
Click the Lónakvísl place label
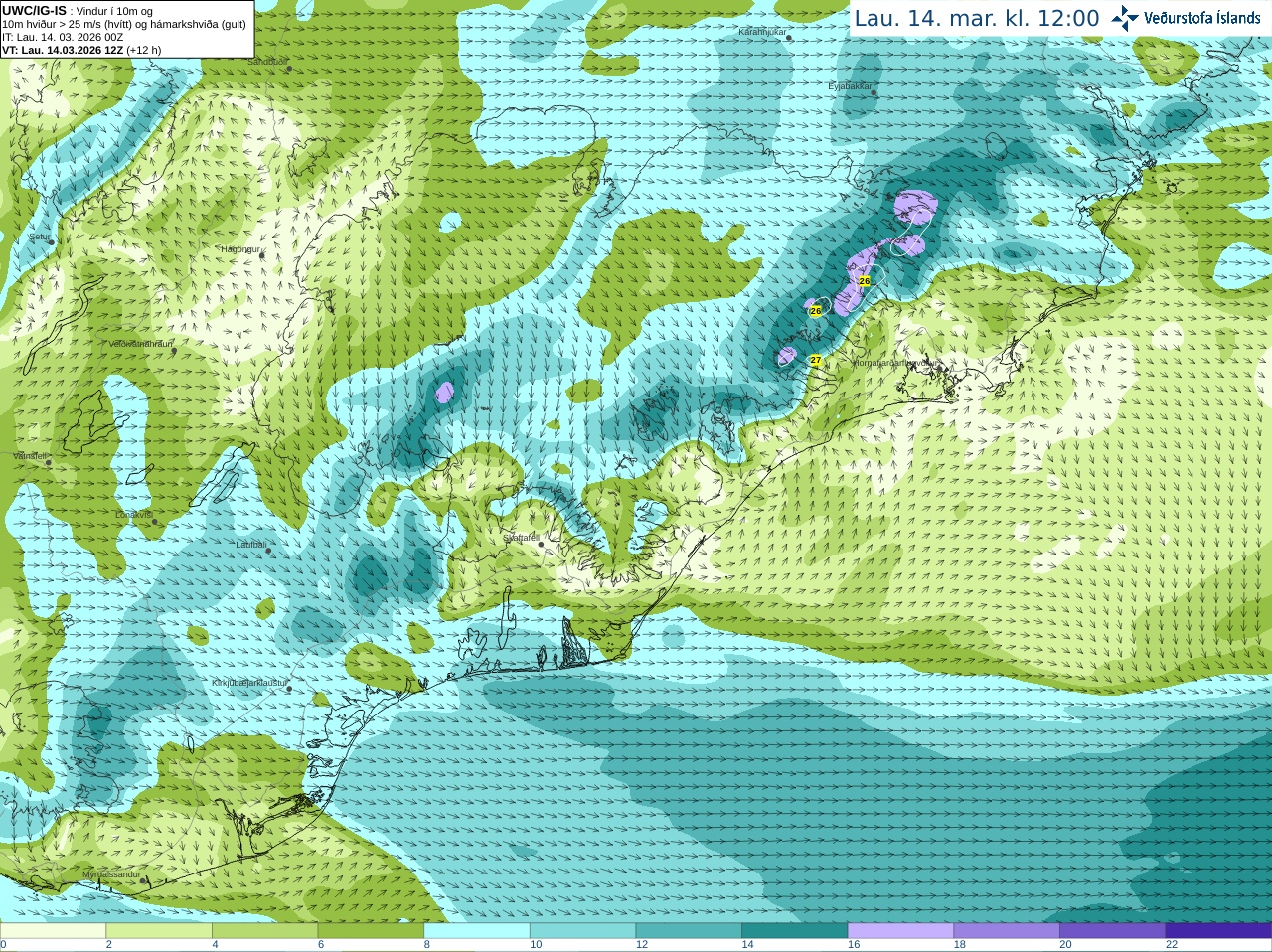point(134,515)
